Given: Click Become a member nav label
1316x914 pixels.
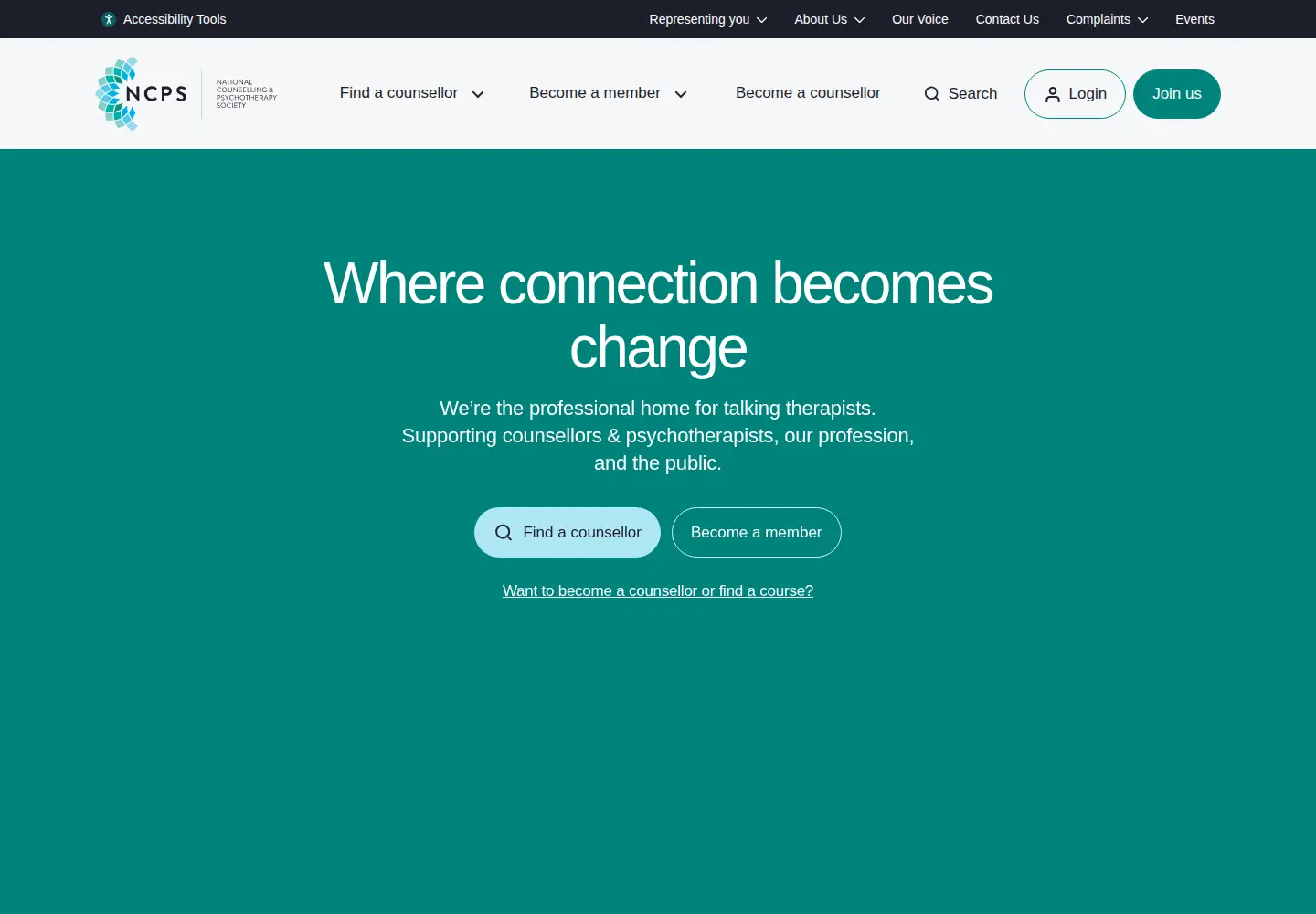Looking at the screenshot, I should (595, 93).
